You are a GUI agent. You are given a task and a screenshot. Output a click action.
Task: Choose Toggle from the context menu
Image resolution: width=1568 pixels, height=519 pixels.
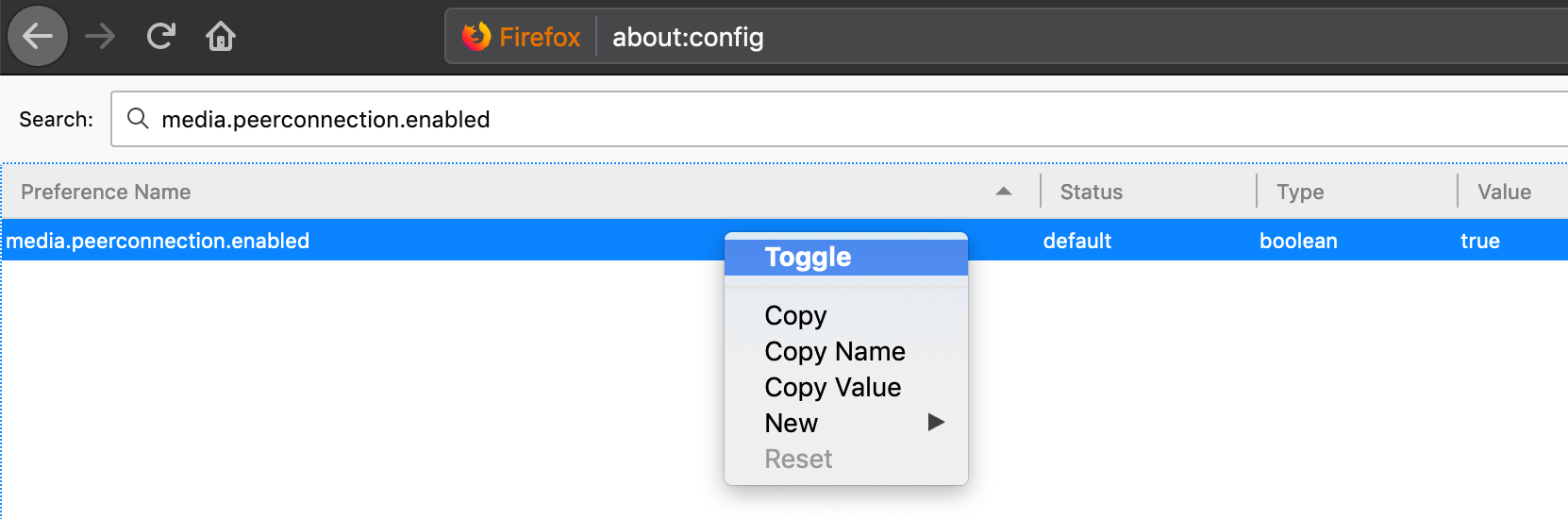click(x=808, y=257)
